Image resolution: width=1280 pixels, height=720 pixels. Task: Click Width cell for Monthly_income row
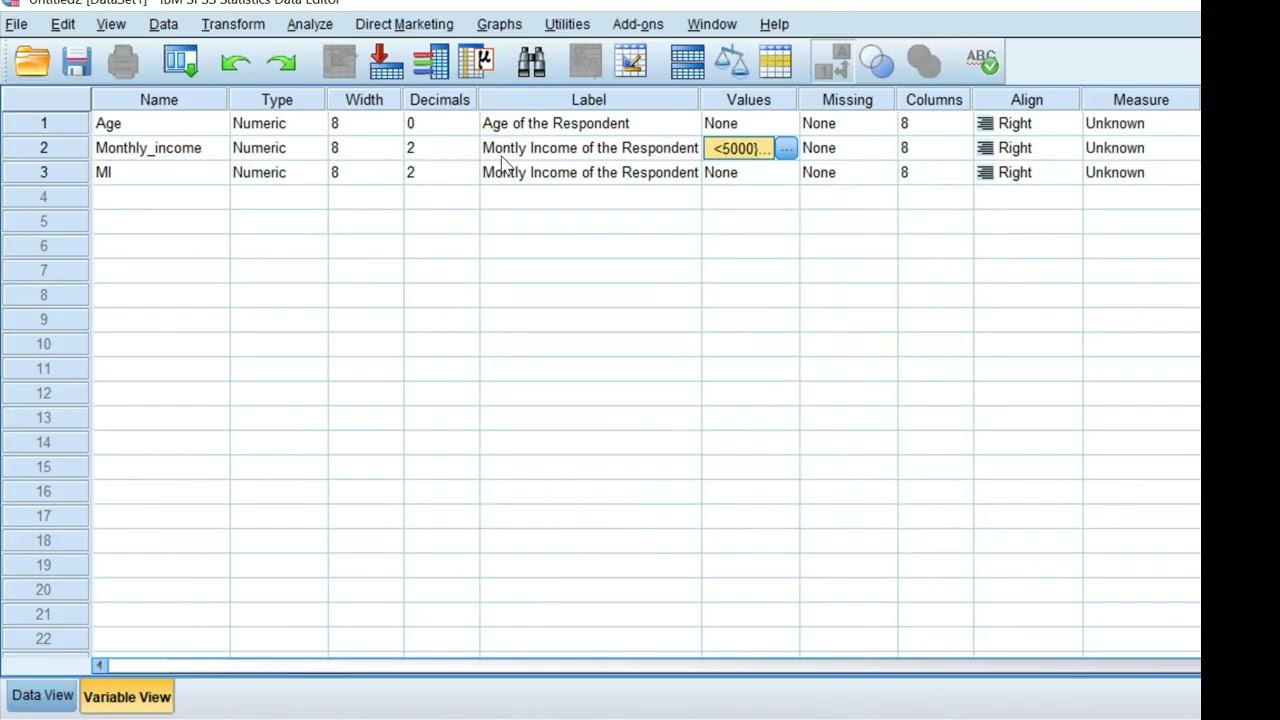(x=365, y=148)
